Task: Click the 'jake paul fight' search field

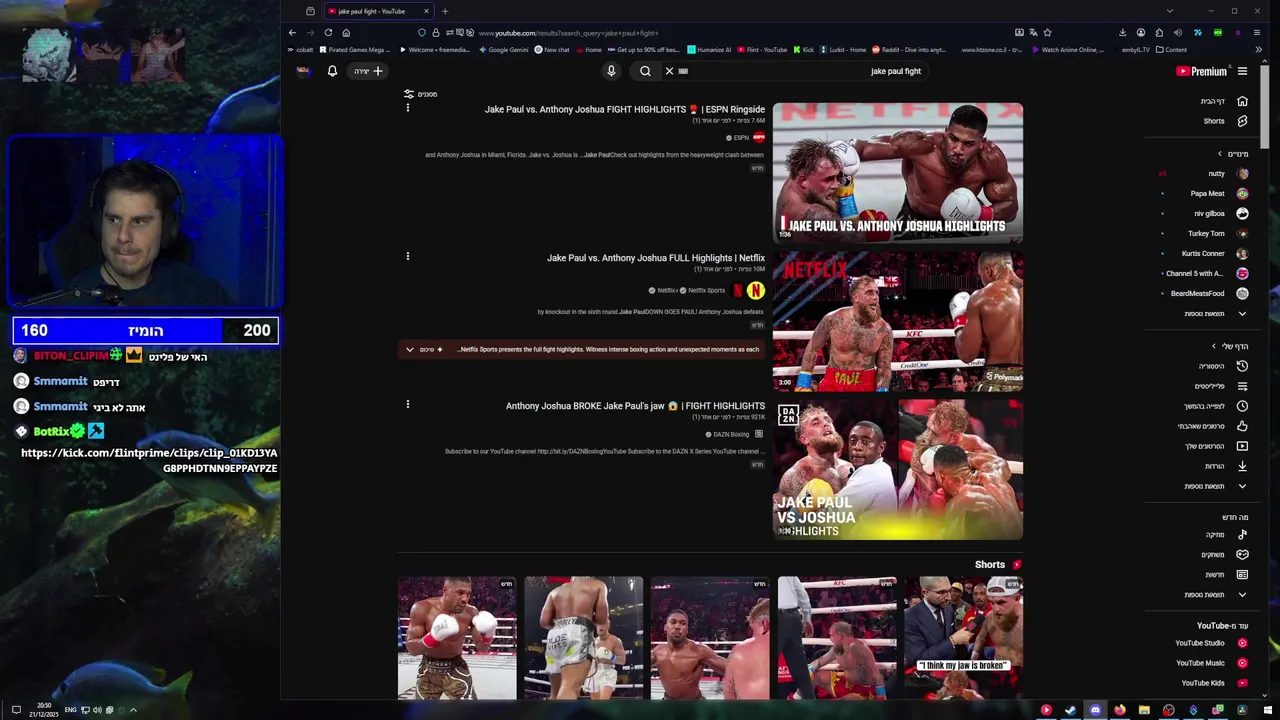Action: click(800, 71)
